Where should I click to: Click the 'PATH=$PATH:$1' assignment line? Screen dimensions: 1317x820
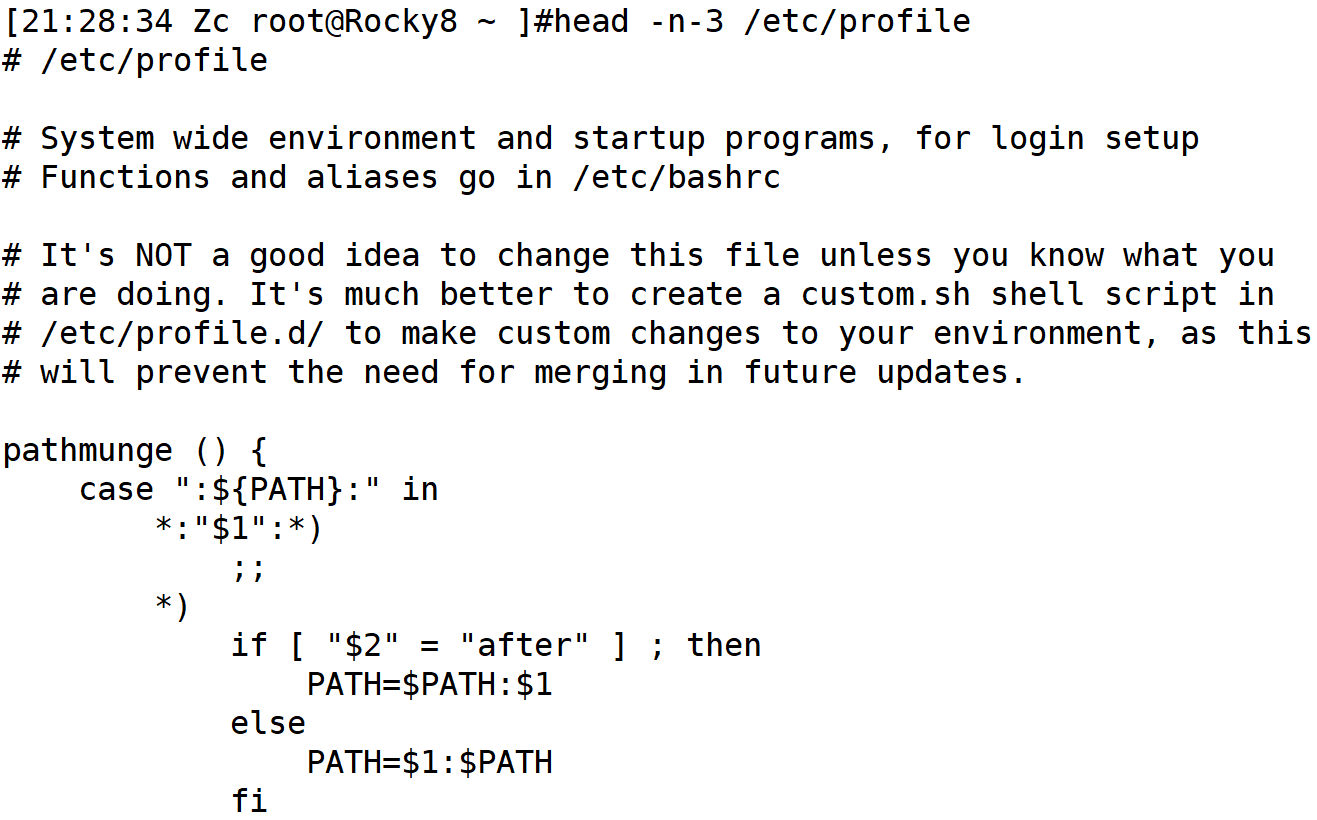coord(430,684)
